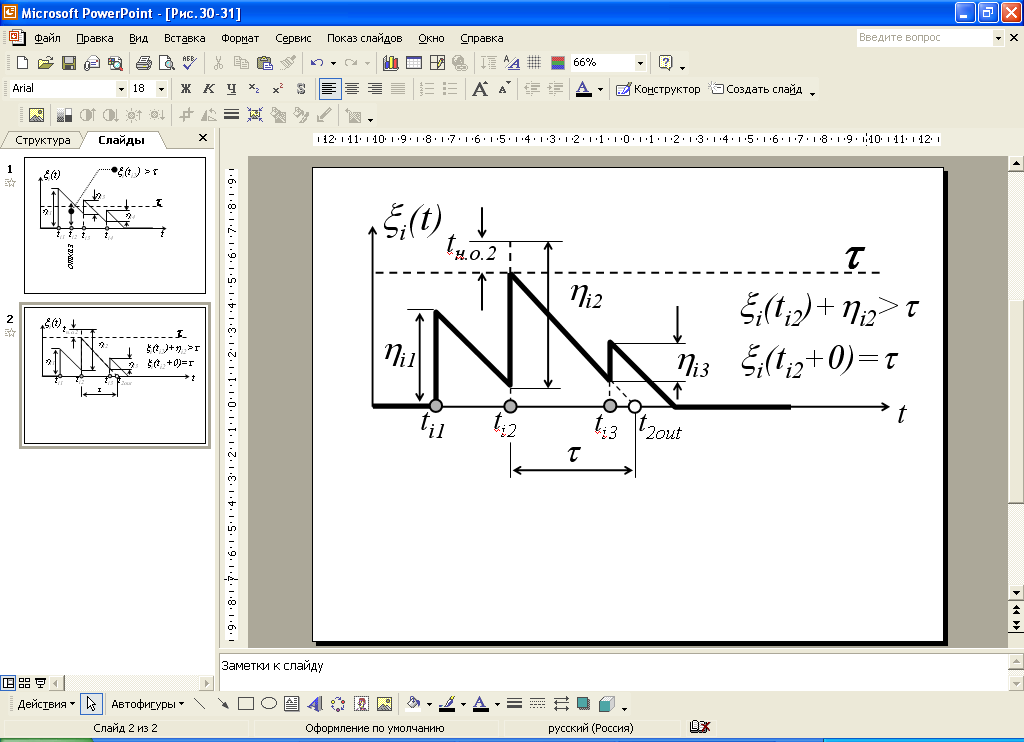Toggle bulleted list
1024x742 pixels.
(450, 89)
